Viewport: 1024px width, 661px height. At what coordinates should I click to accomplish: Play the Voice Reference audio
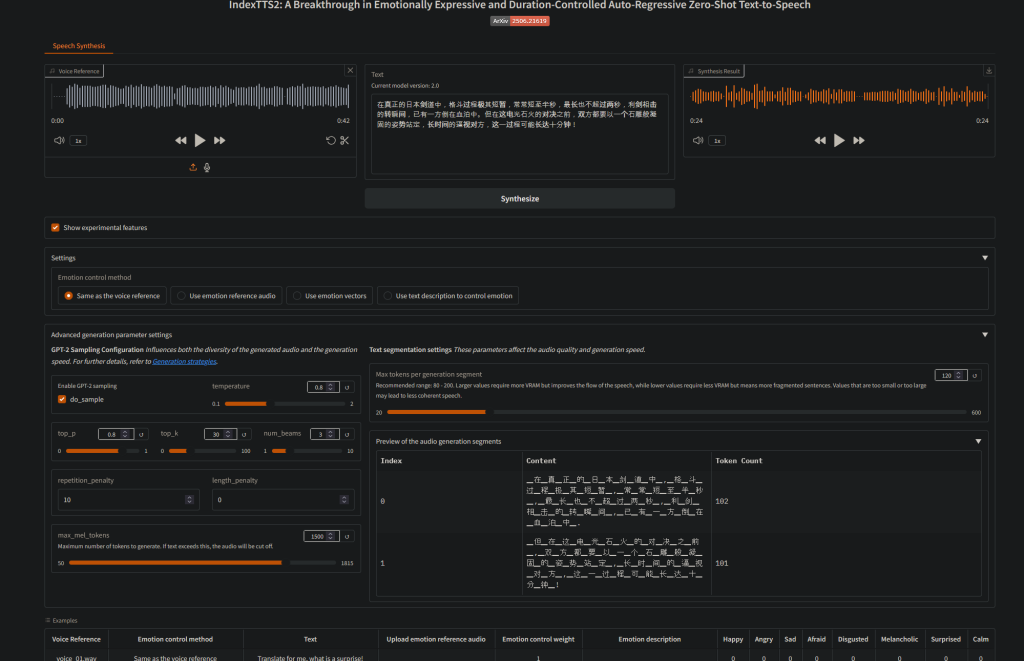[x=200, y=141]
